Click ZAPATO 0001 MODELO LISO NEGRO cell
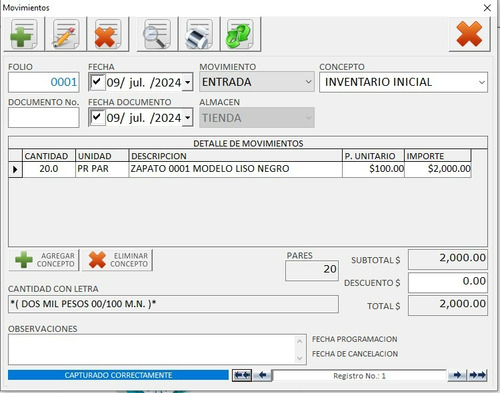Image resolution: width=500 pixels, height=393 pixels. pyautogui.click(x=236, y=169)
